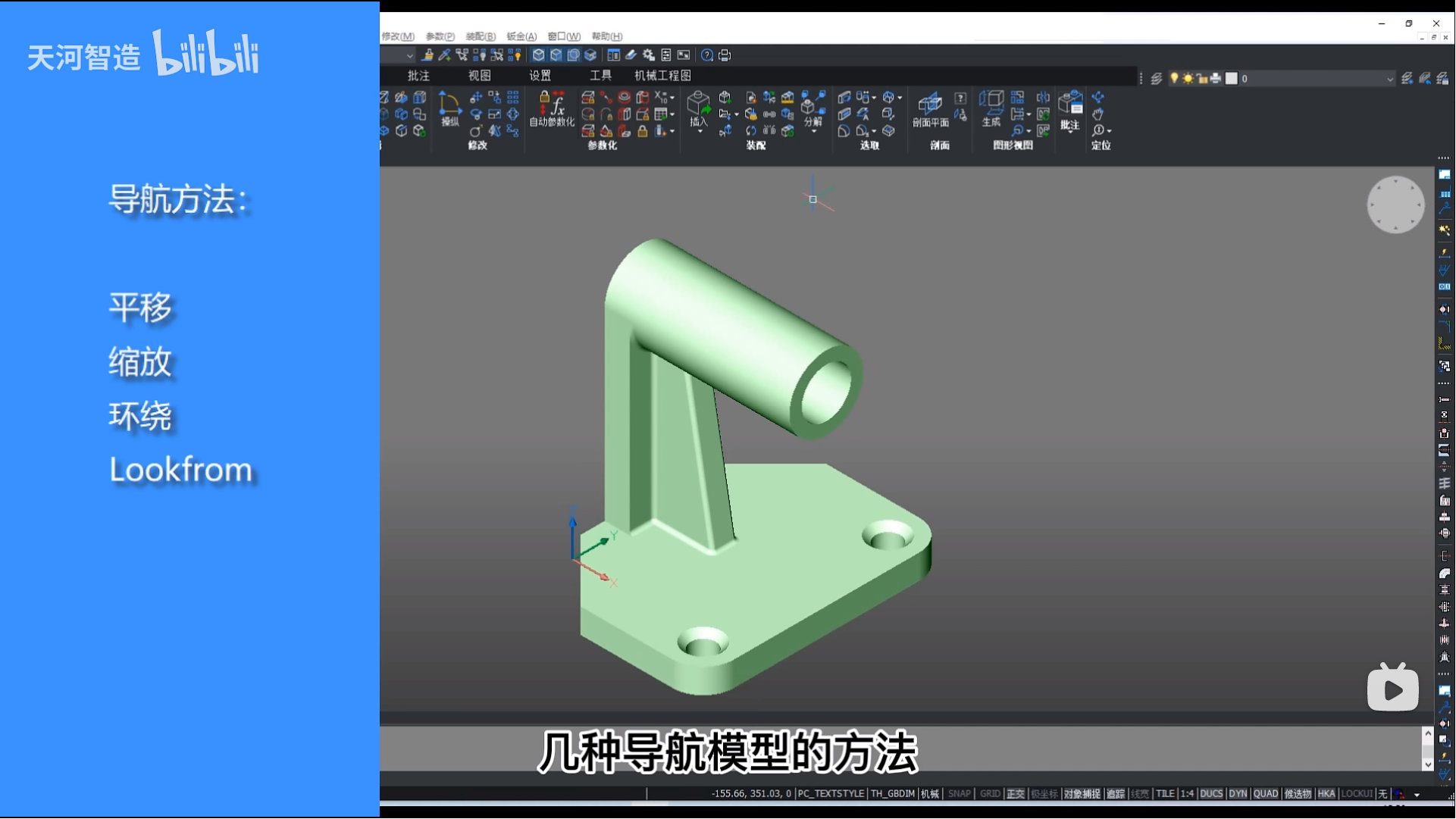Switch to the 工具 ribbon tab
This screenshot has width=1456, height=819.
(x=600, y=76)
